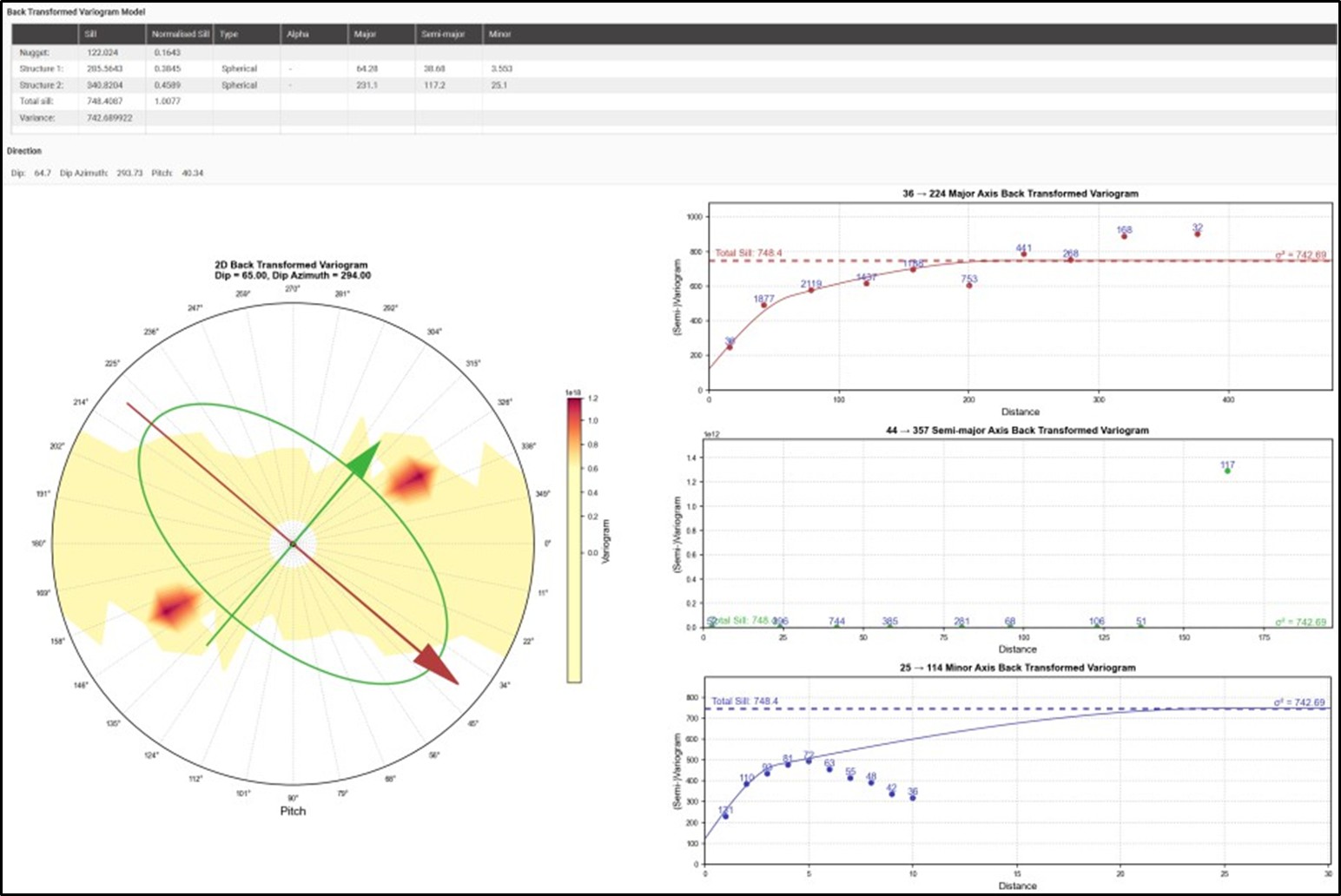This screenshot has width=1341, height=896.
Task: Click the red major axis arrowhead
Action: coord(437,666)
